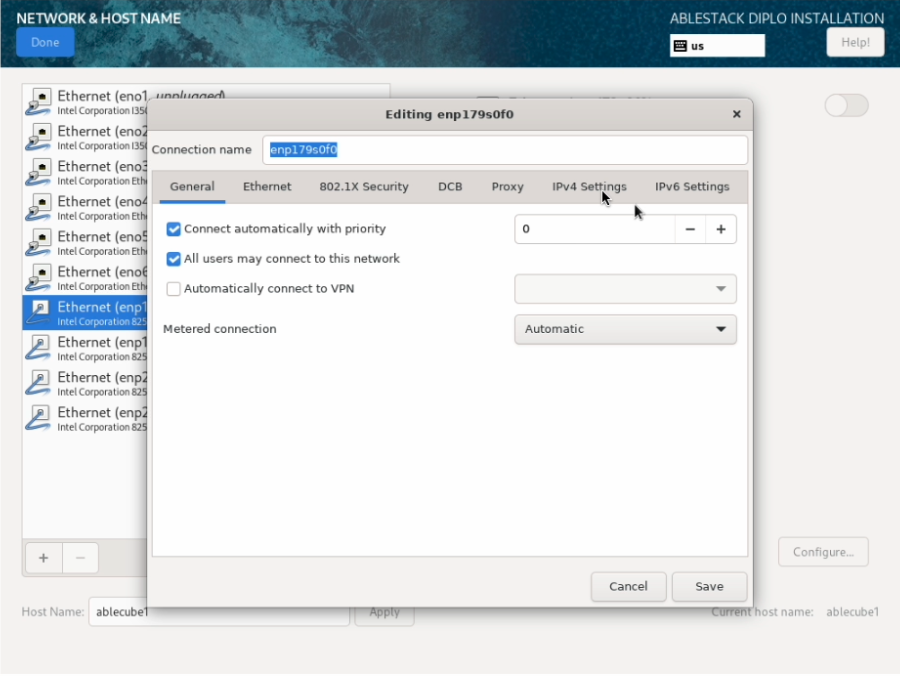Switch to the IPv4 Settings tab
Viewport: 900px width, 676px height.
point(589,187)
